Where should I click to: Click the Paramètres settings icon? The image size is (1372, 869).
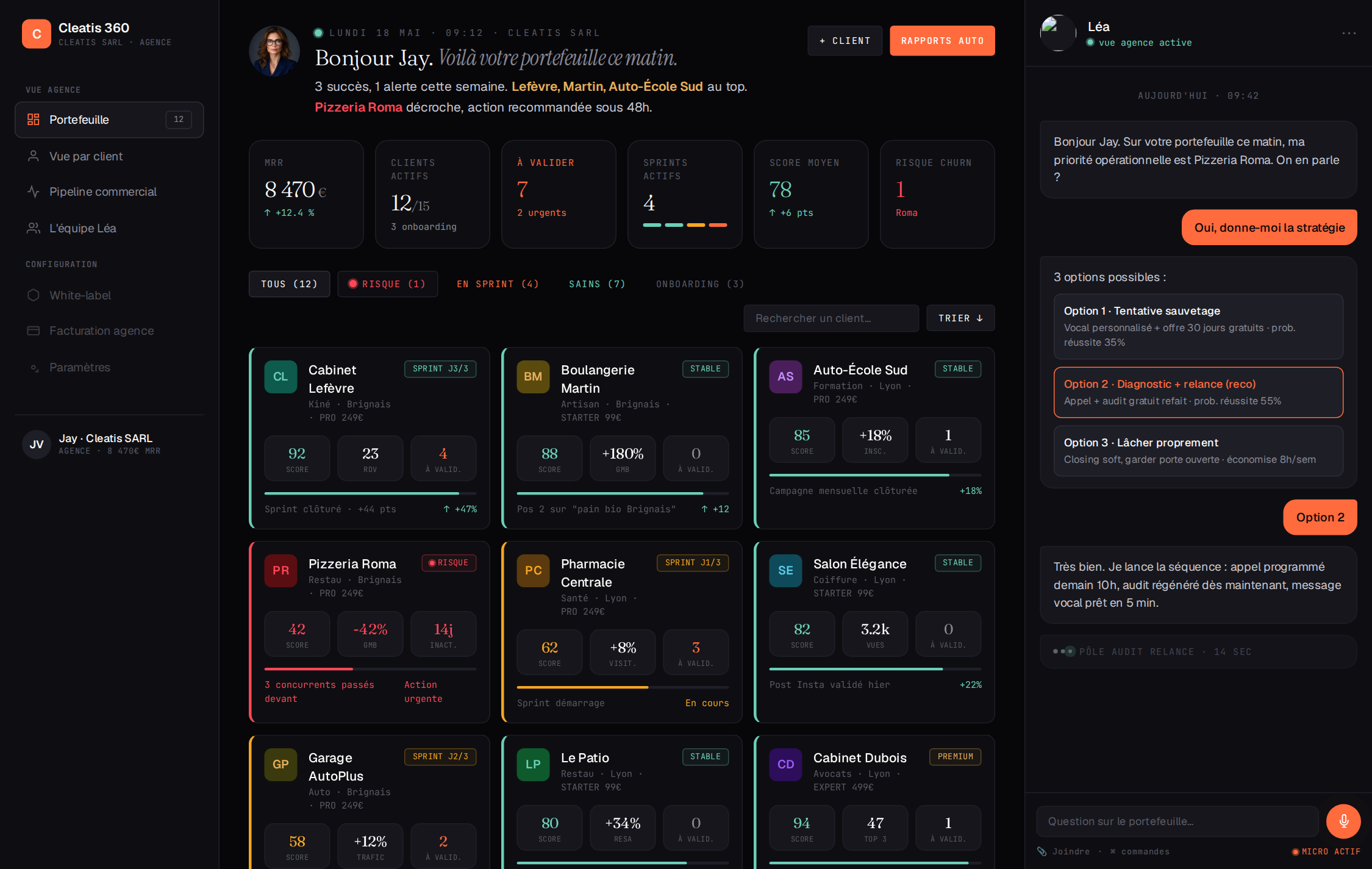34,367
